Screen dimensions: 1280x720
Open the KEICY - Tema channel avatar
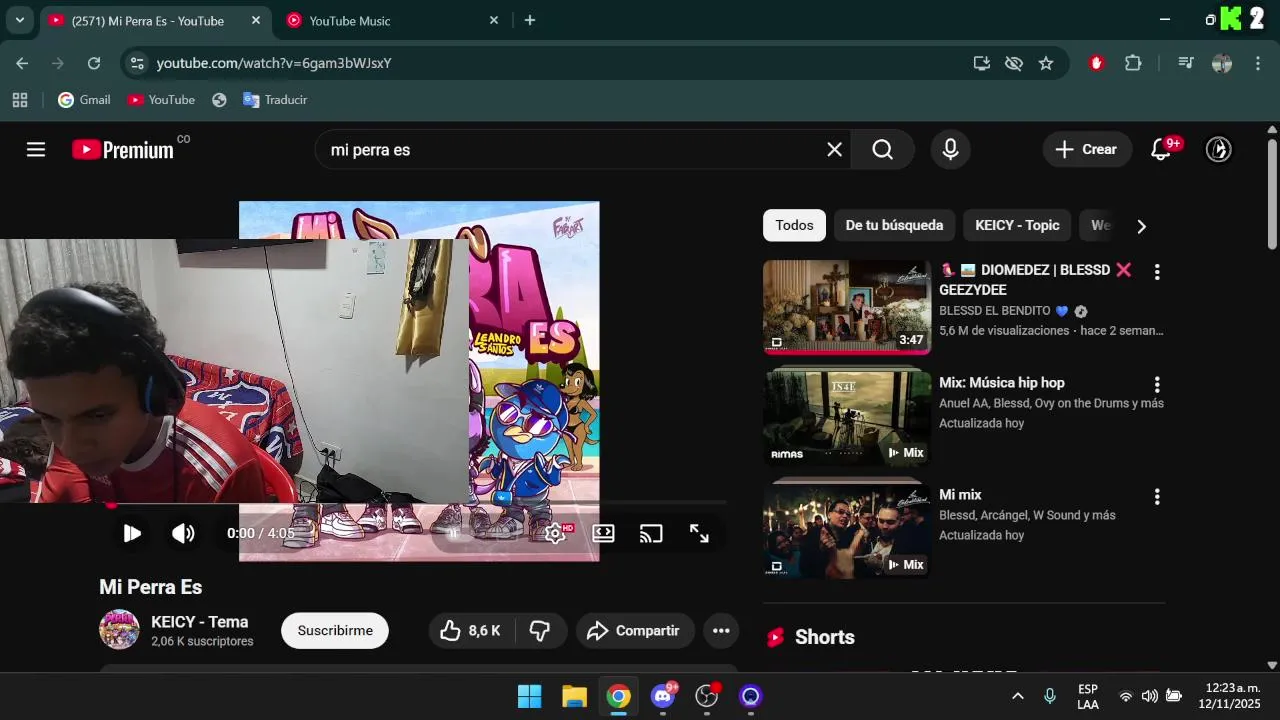(119, 630)
